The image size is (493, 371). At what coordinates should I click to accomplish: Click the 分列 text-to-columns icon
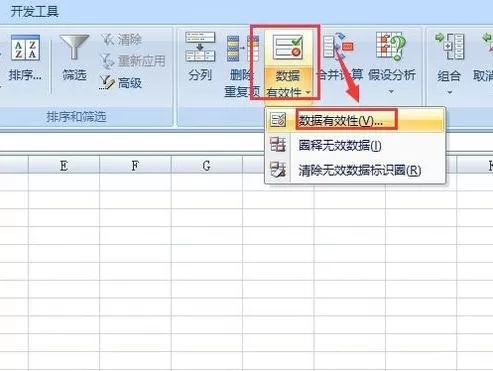tap(200, 47)
